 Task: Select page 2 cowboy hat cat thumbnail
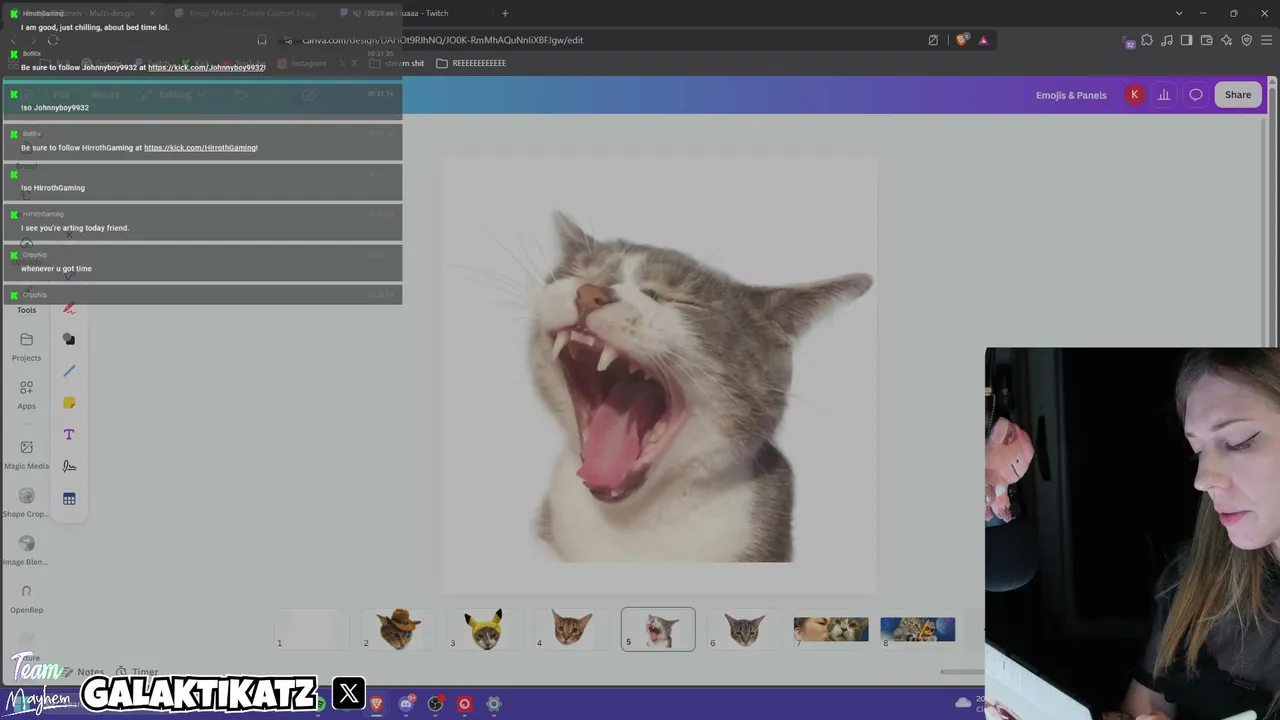click(398, 629)
